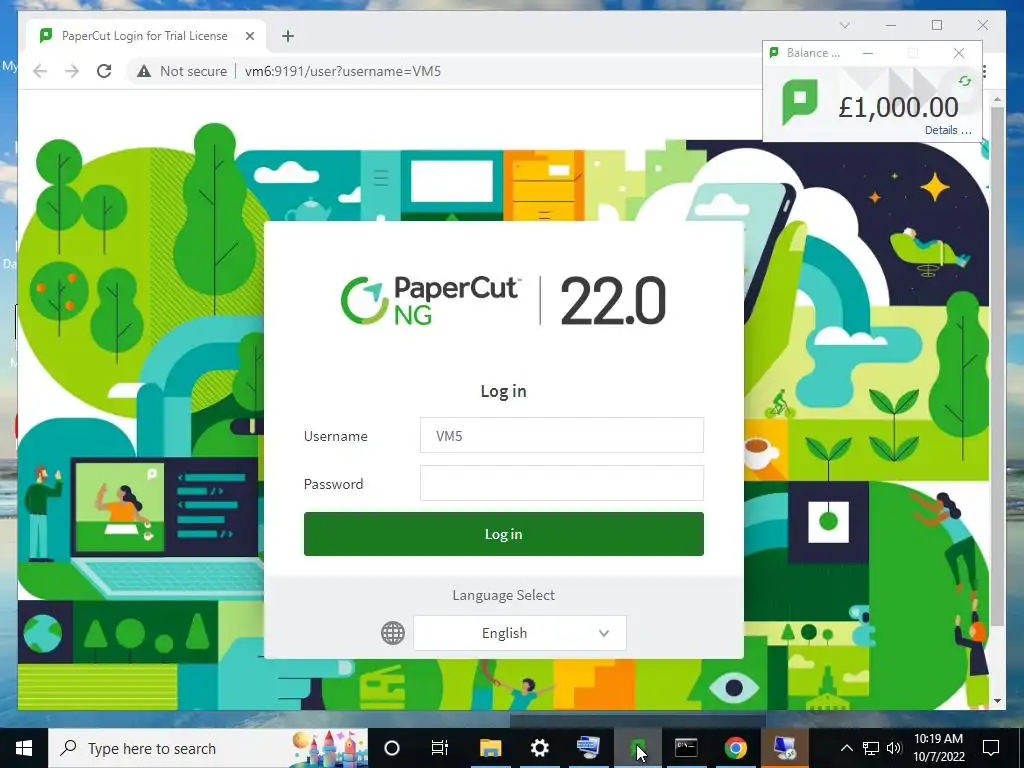Close the Balance window

tap(959, 53)
